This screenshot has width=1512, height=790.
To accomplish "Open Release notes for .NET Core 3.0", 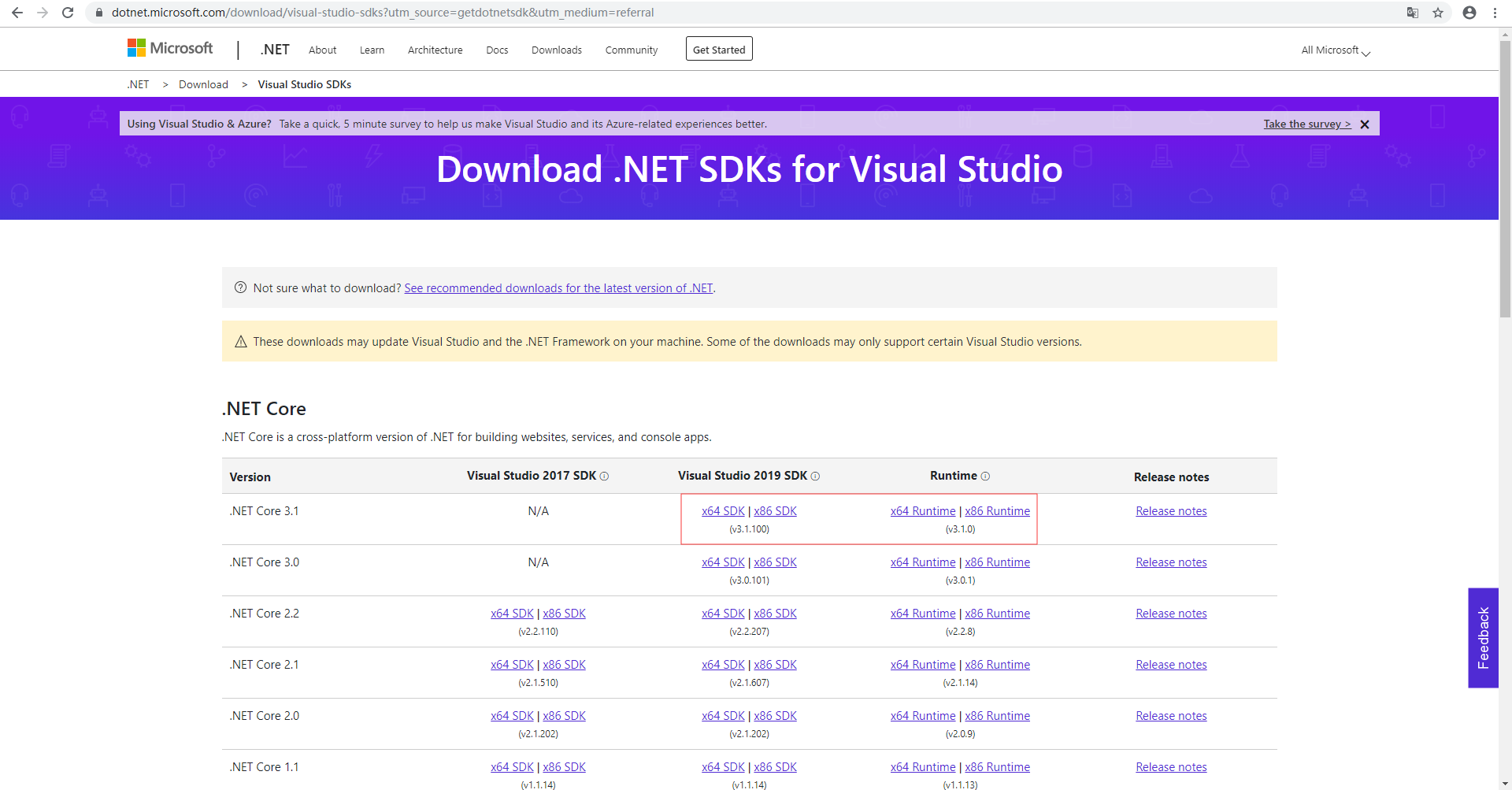I will (x=1171, y=562).
